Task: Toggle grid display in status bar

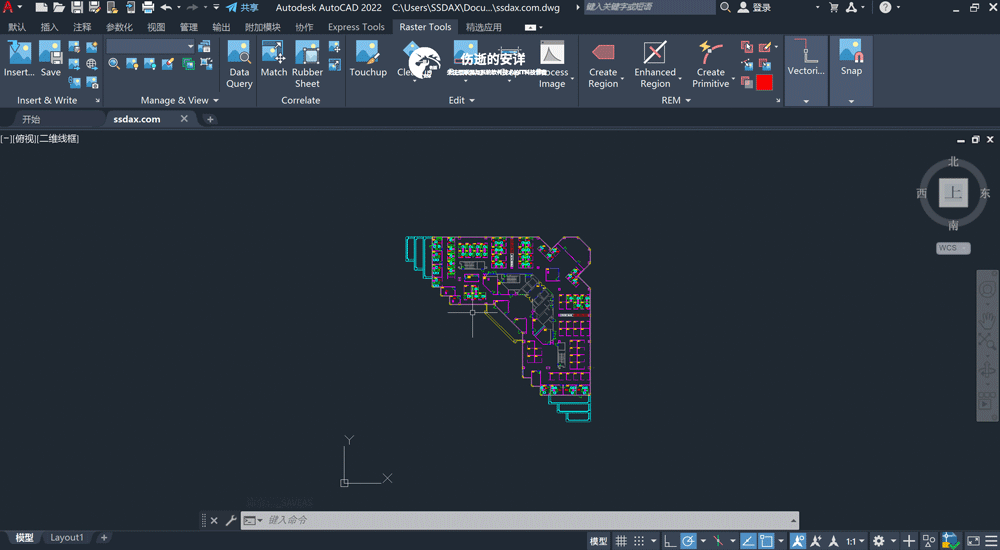Action: coord(621,541)
